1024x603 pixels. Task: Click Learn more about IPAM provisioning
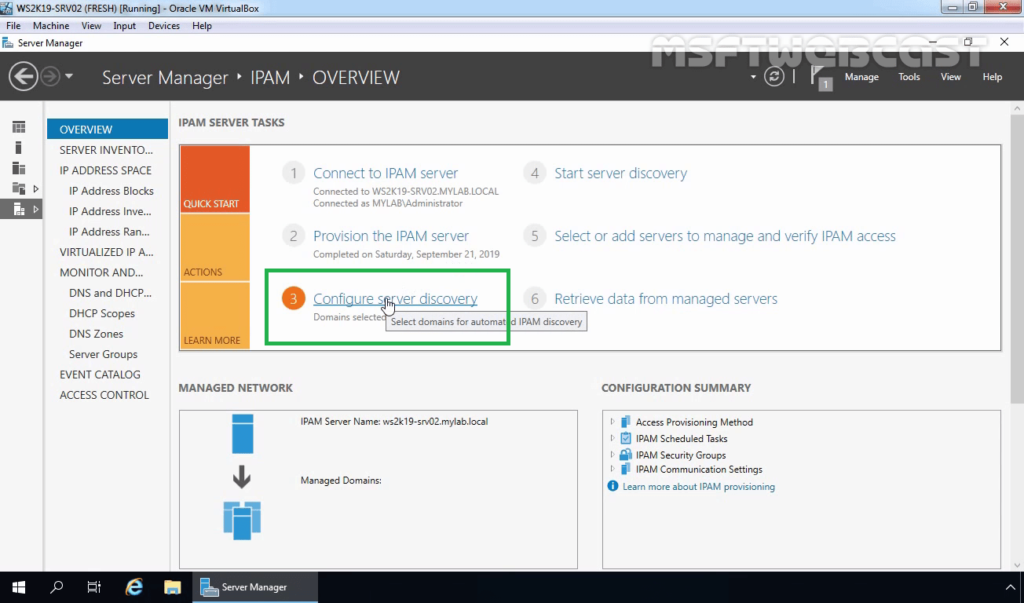698,487
